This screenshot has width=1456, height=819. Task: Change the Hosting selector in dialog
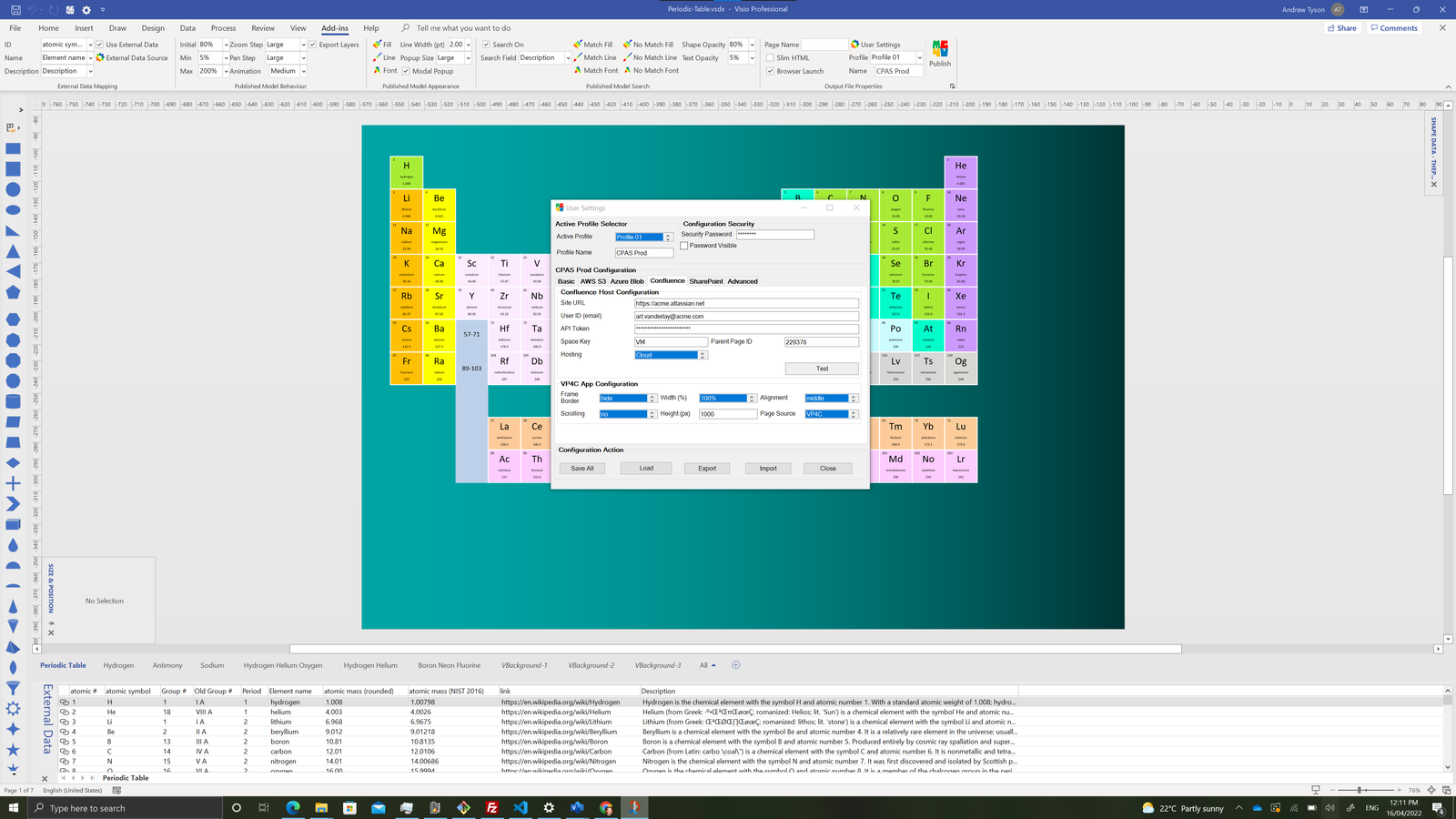(671, 355)
